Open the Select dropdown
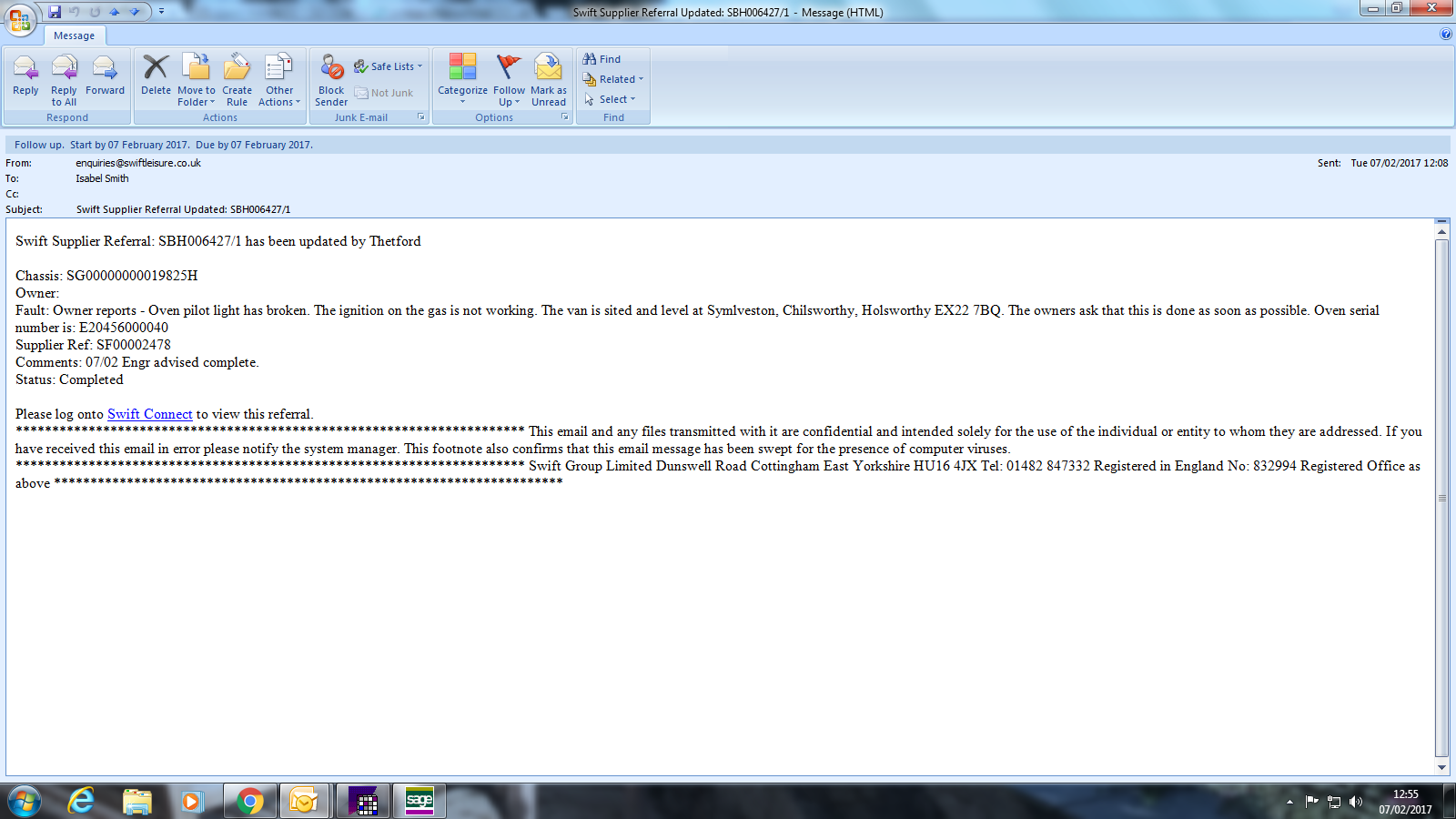This screenshot has height=819, width=1456. 610,99
